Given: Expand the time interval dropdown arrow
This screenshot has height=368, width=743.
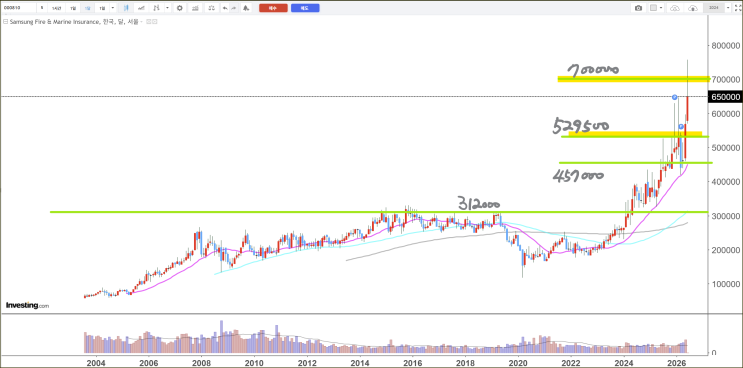Looking at the screenshot, I should 113,8.
